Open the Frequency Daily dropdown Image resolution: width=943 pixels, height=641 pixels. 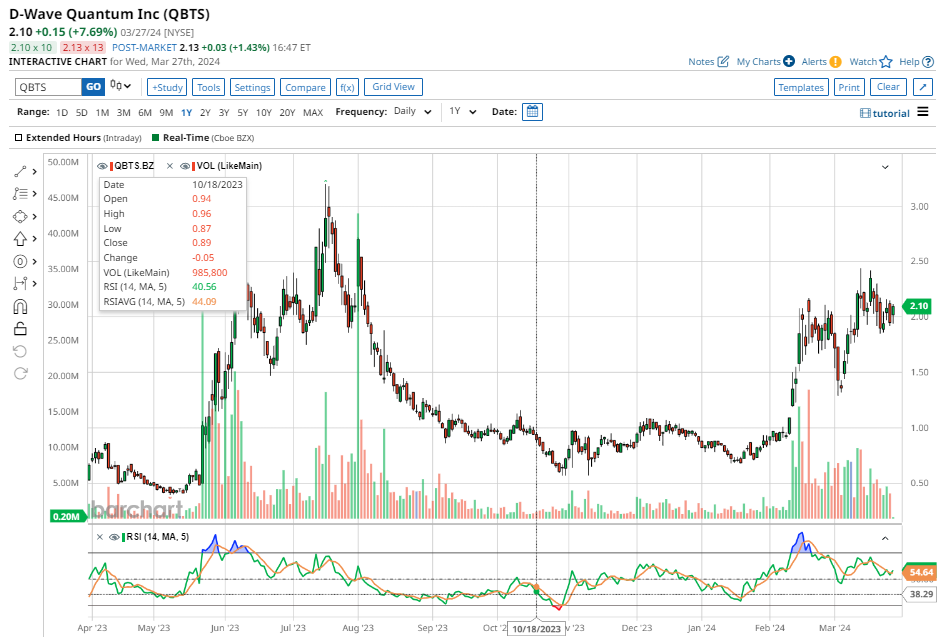tap(413, 111)
